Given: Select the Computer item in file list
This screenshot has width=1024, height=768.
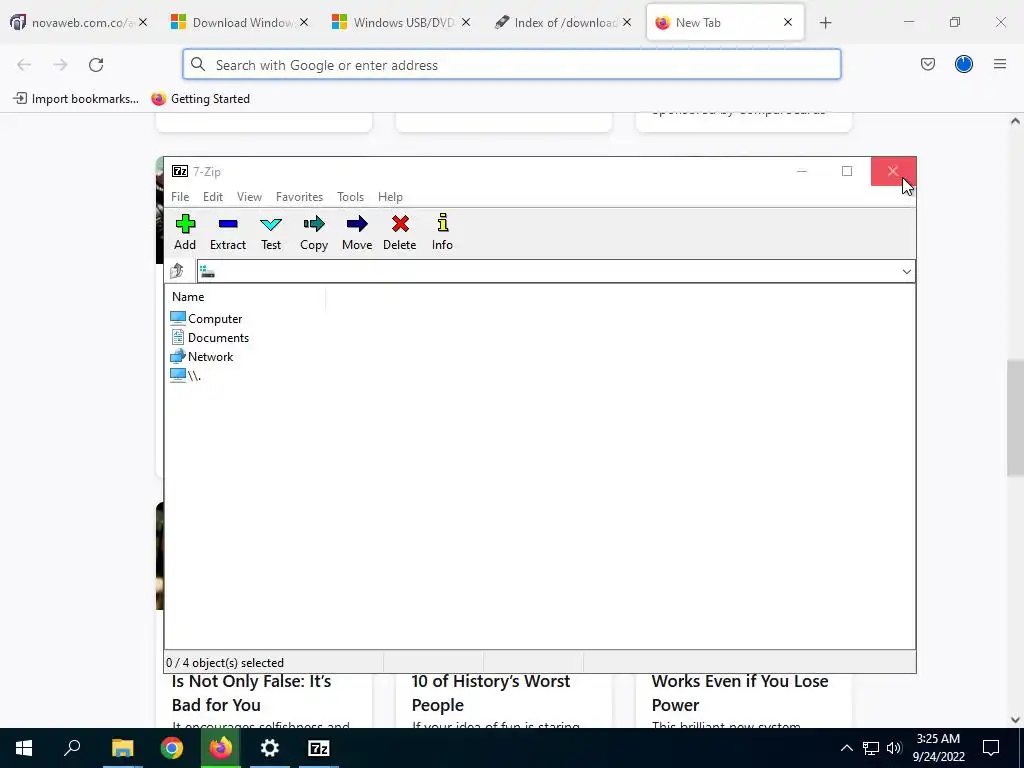Looking at the screenshot, I should [x=206, y=319].
